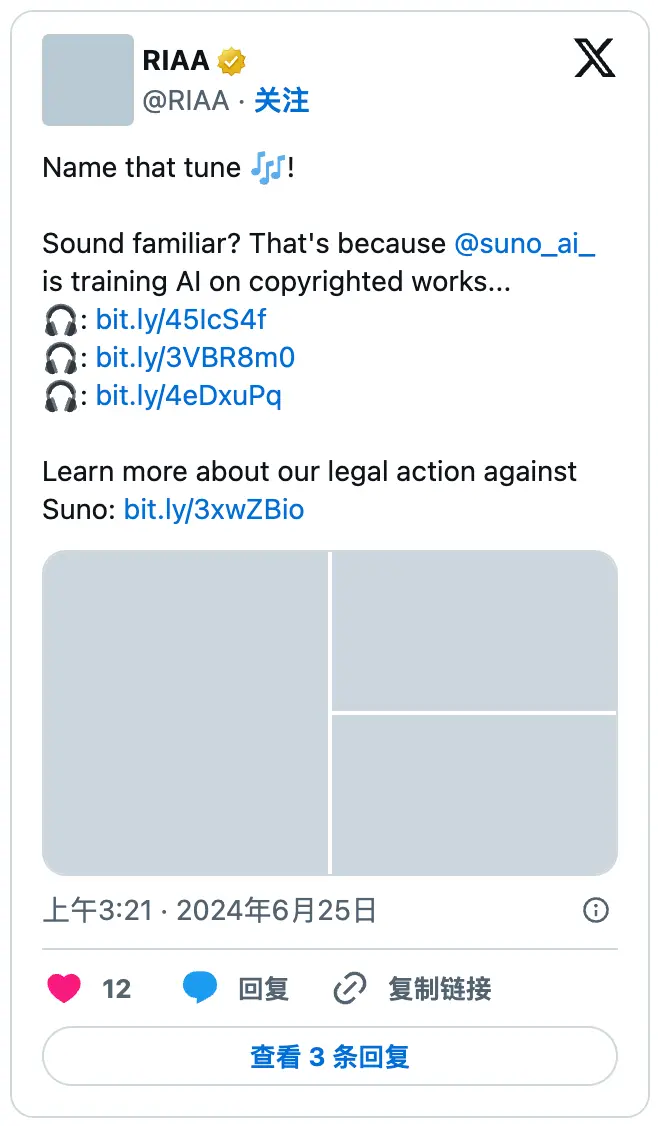Open the large left media image

point(186,713)
